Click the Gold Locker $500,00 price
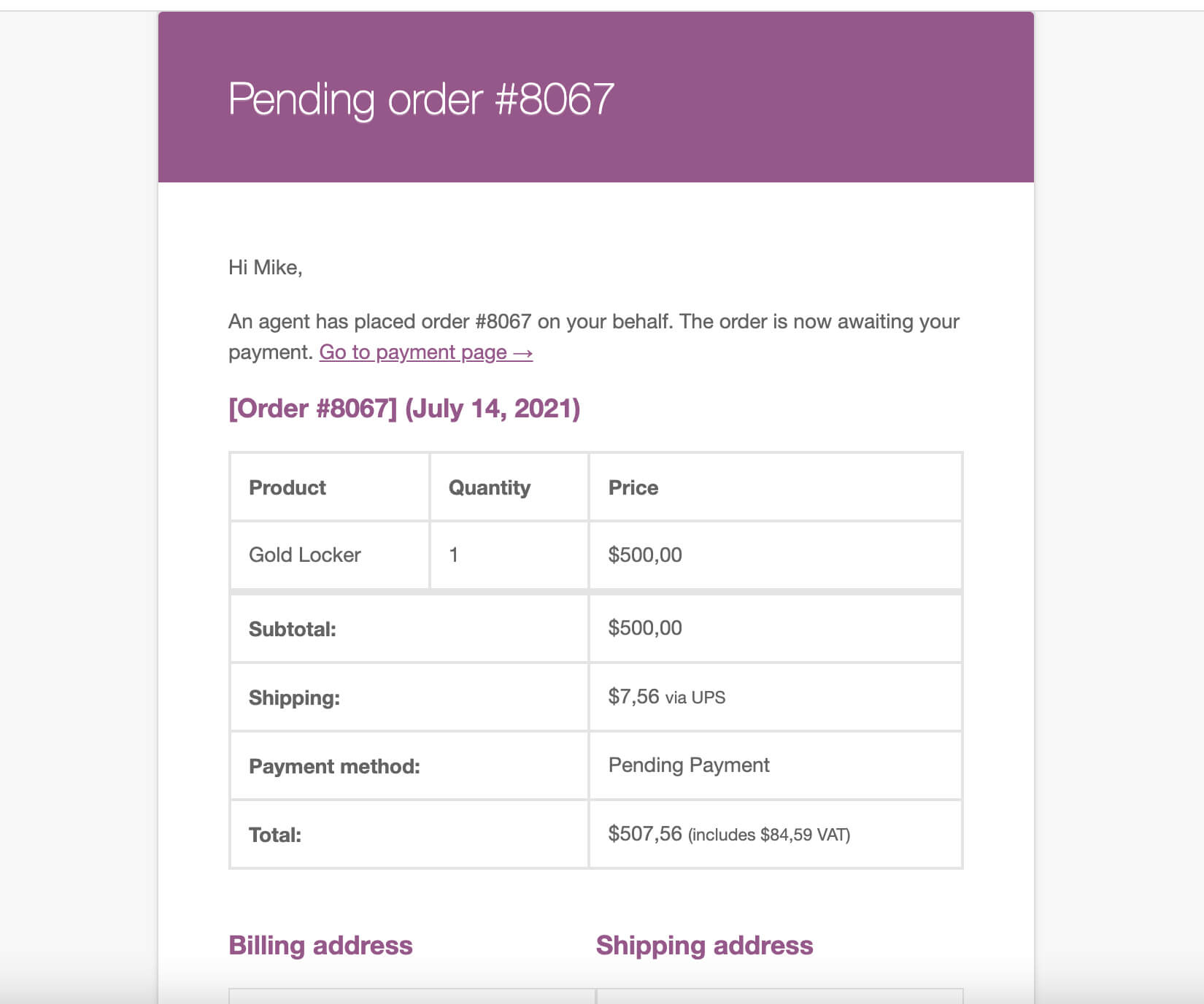The image size is (1204, 1004). coord(645,555)
